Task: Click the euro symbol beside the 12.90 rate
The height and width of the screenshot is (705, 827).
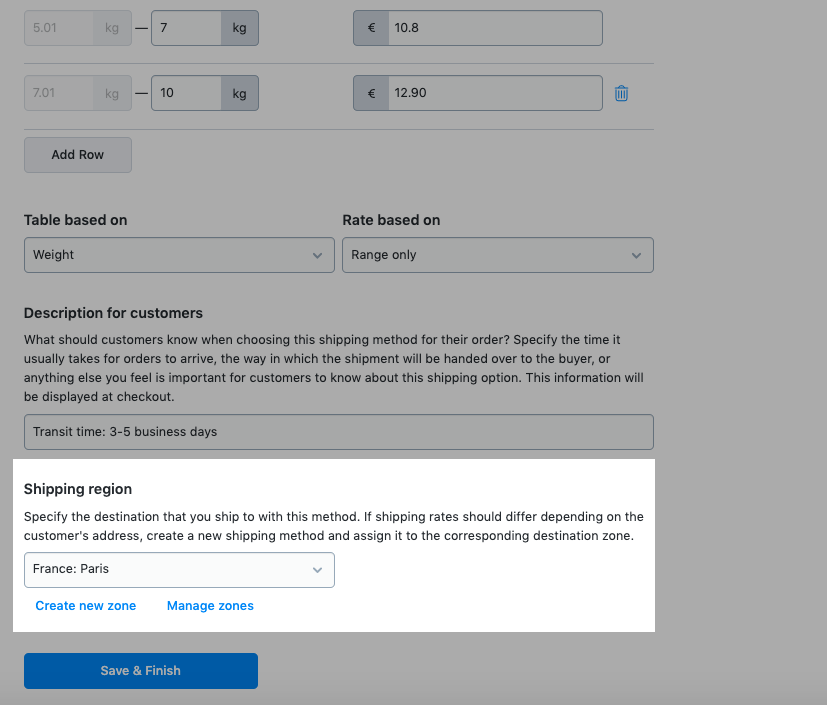Action: (371, 93)
